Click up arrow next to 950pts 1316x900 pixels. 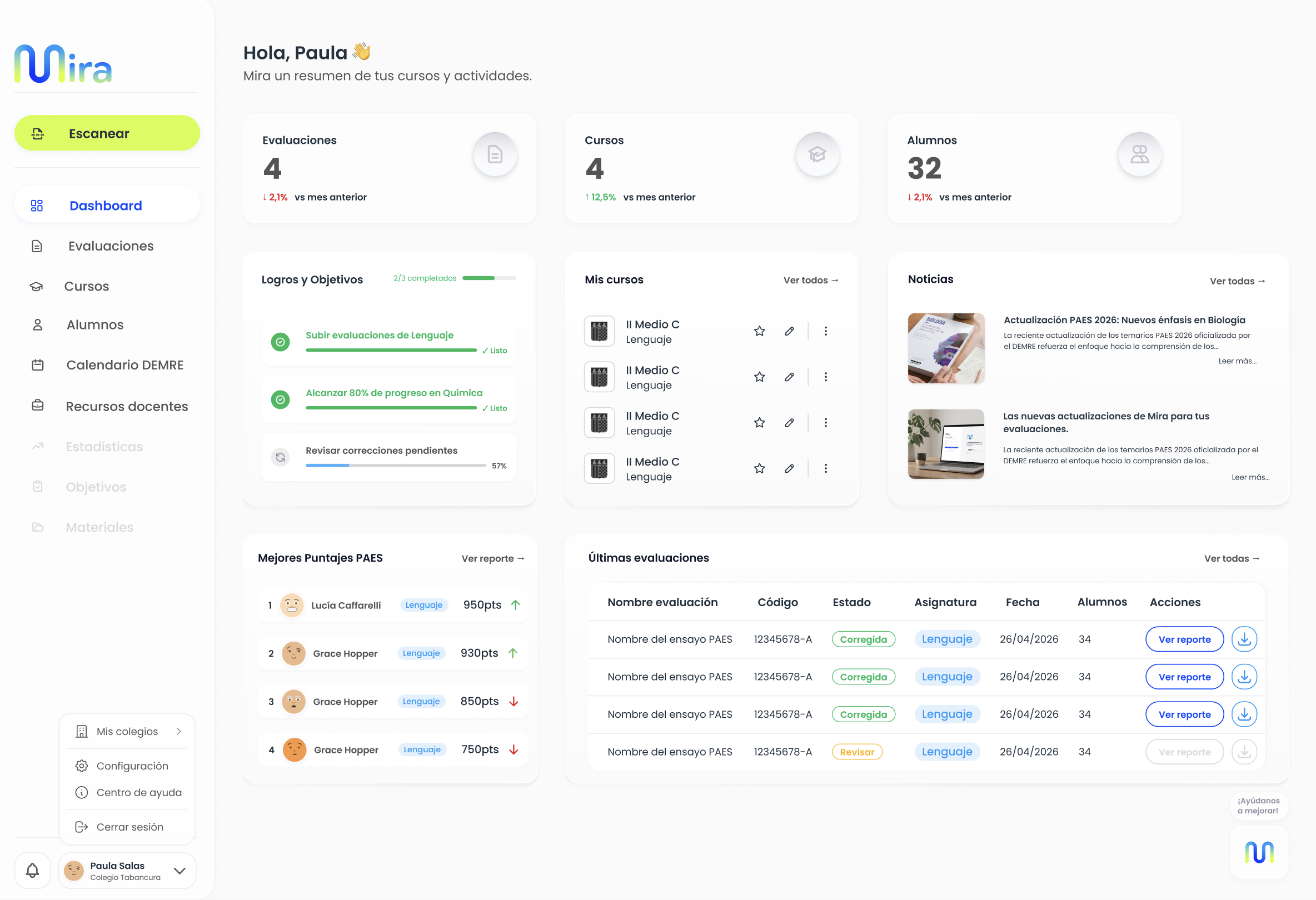(x=515, y=605)
